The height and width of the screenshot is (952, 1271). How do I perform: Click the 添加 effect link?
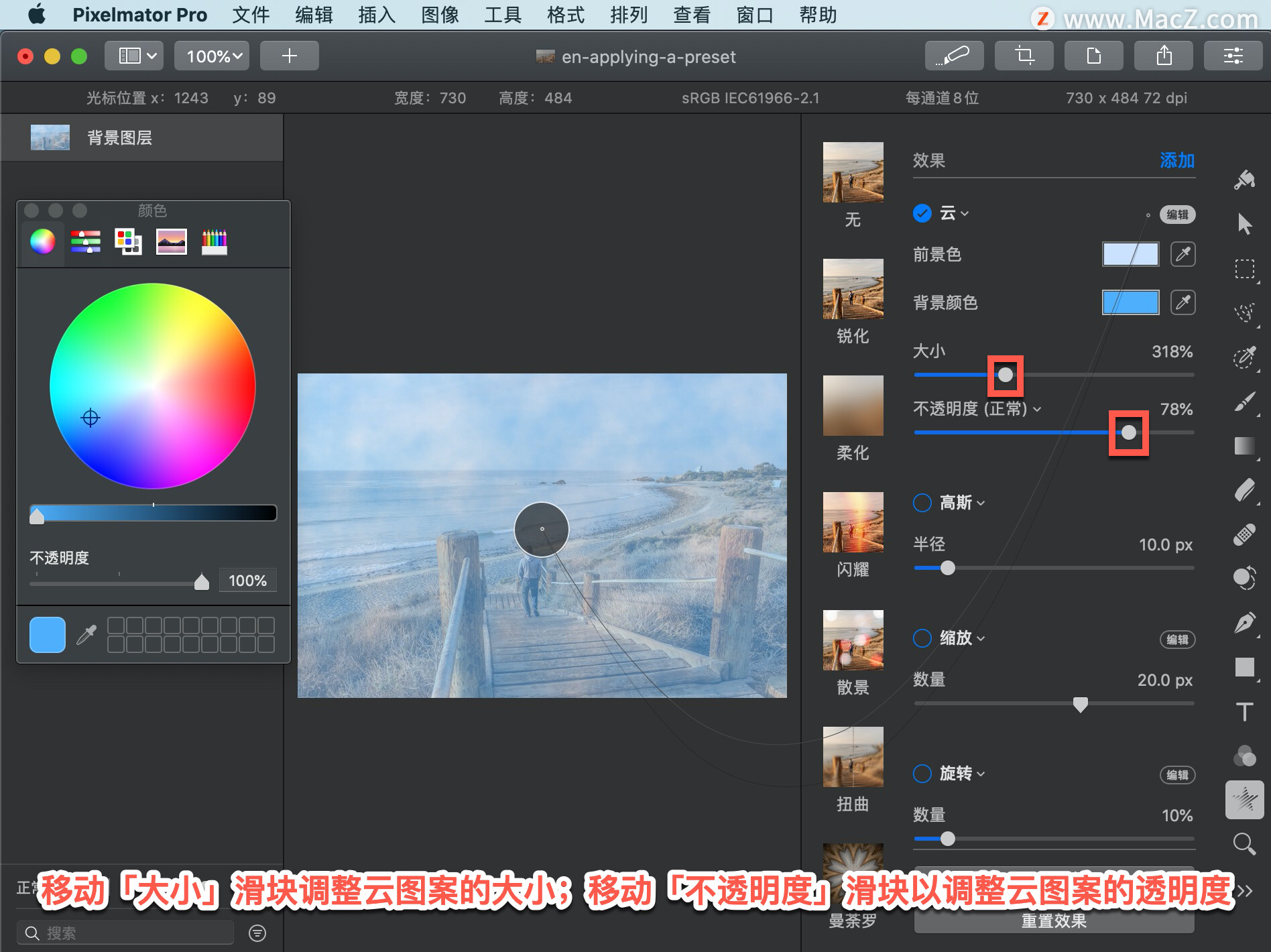point(1177,160)
